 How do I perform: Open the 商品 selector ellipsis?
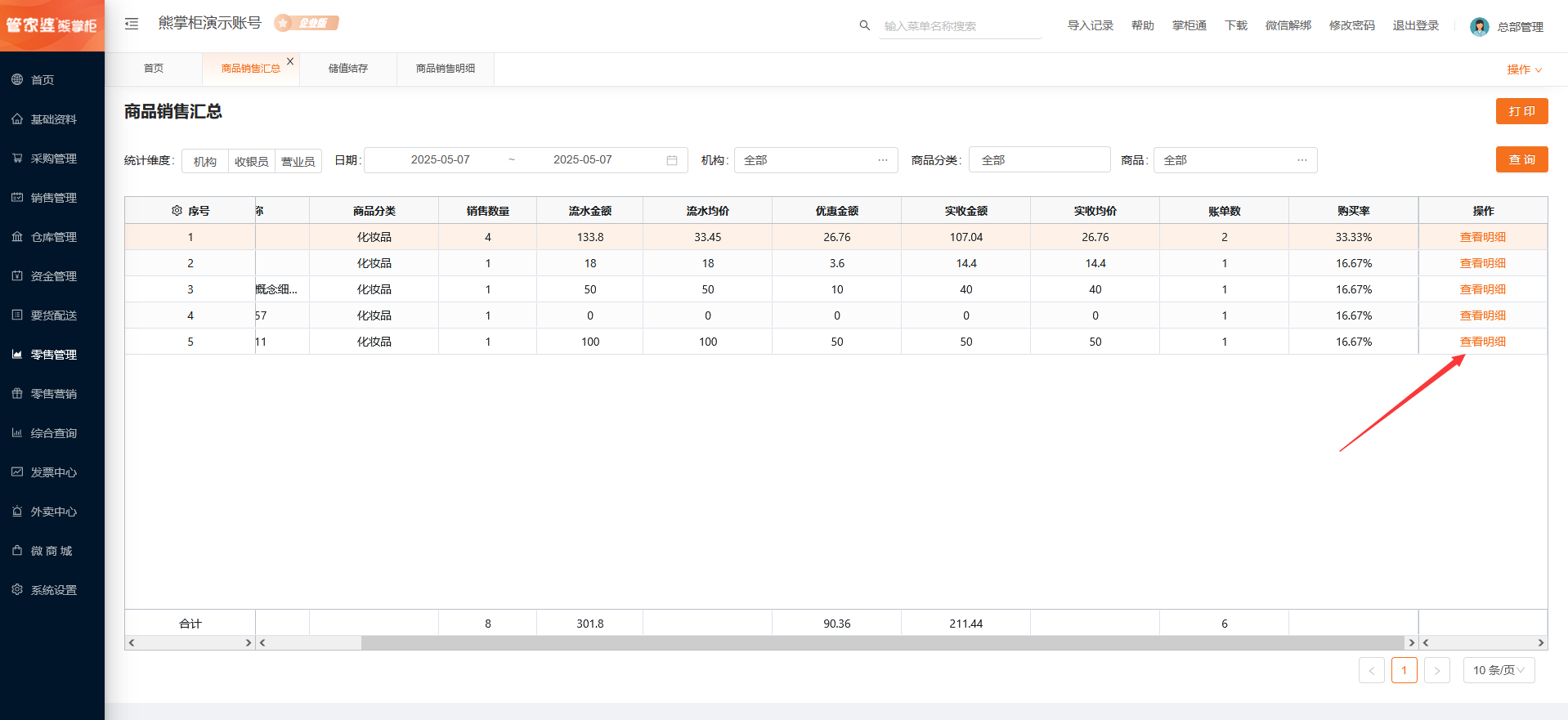click(1302, 160)
